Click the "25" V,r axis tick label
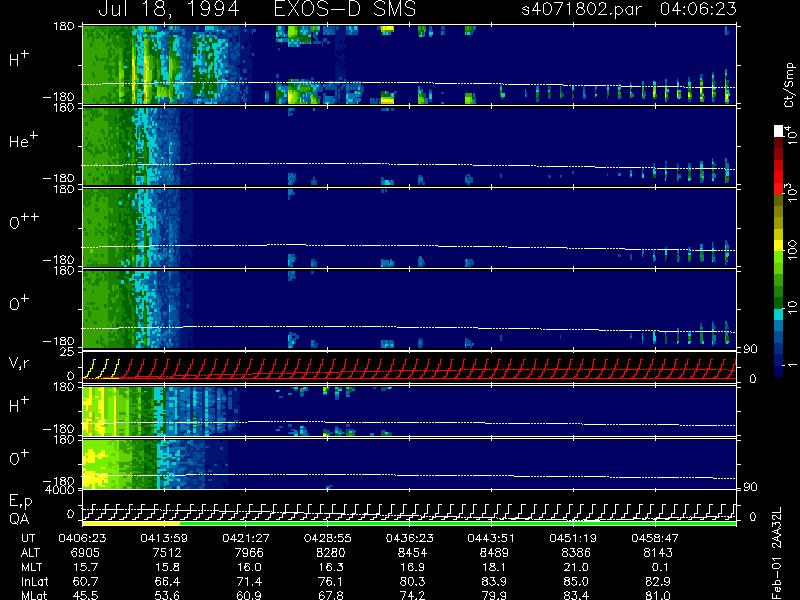Image resolution: width=800 pixels, height=600 pixels. [x=69, y=352]
